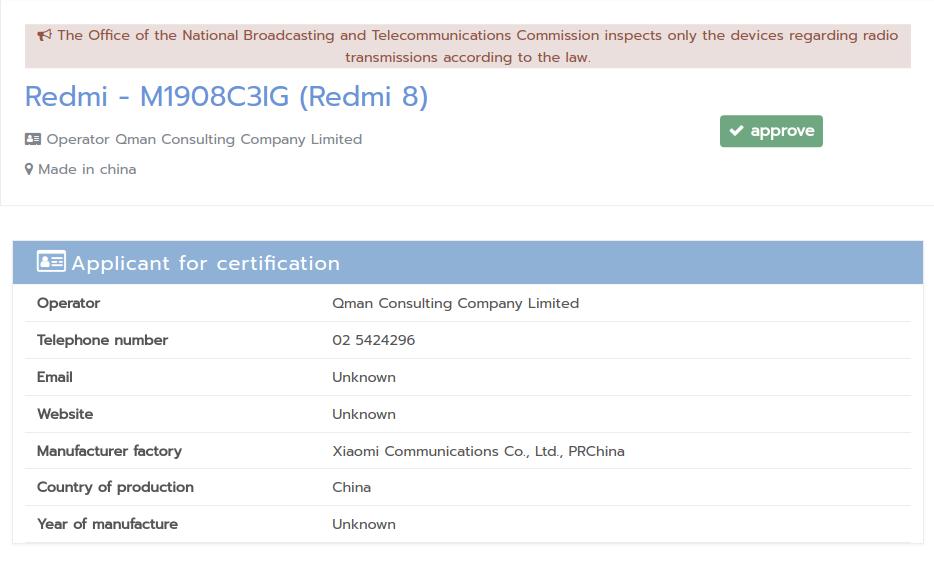Click the green approve button
934x567 pixels.
771,131
